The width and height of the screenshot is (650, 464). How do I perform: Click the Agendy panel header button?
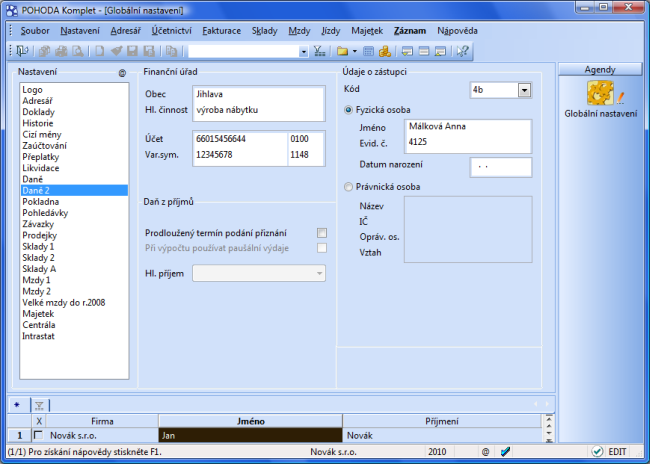pos(600,69)
